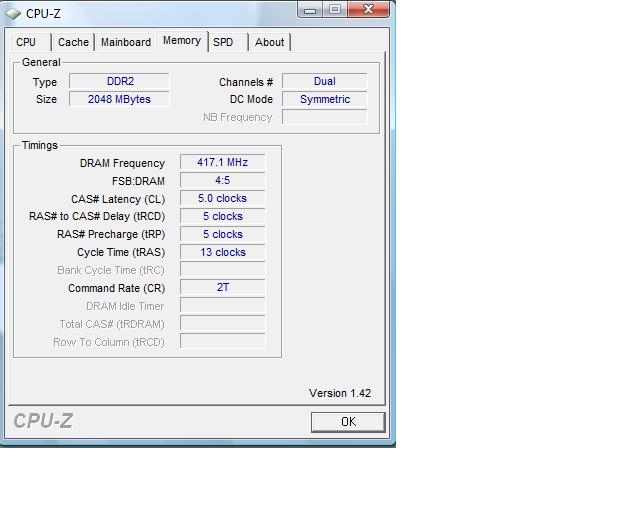The width and height of the screenshot is (640, 512).
Task: Click the CPU-Z icon in the title bar
Action: [13, 14]
